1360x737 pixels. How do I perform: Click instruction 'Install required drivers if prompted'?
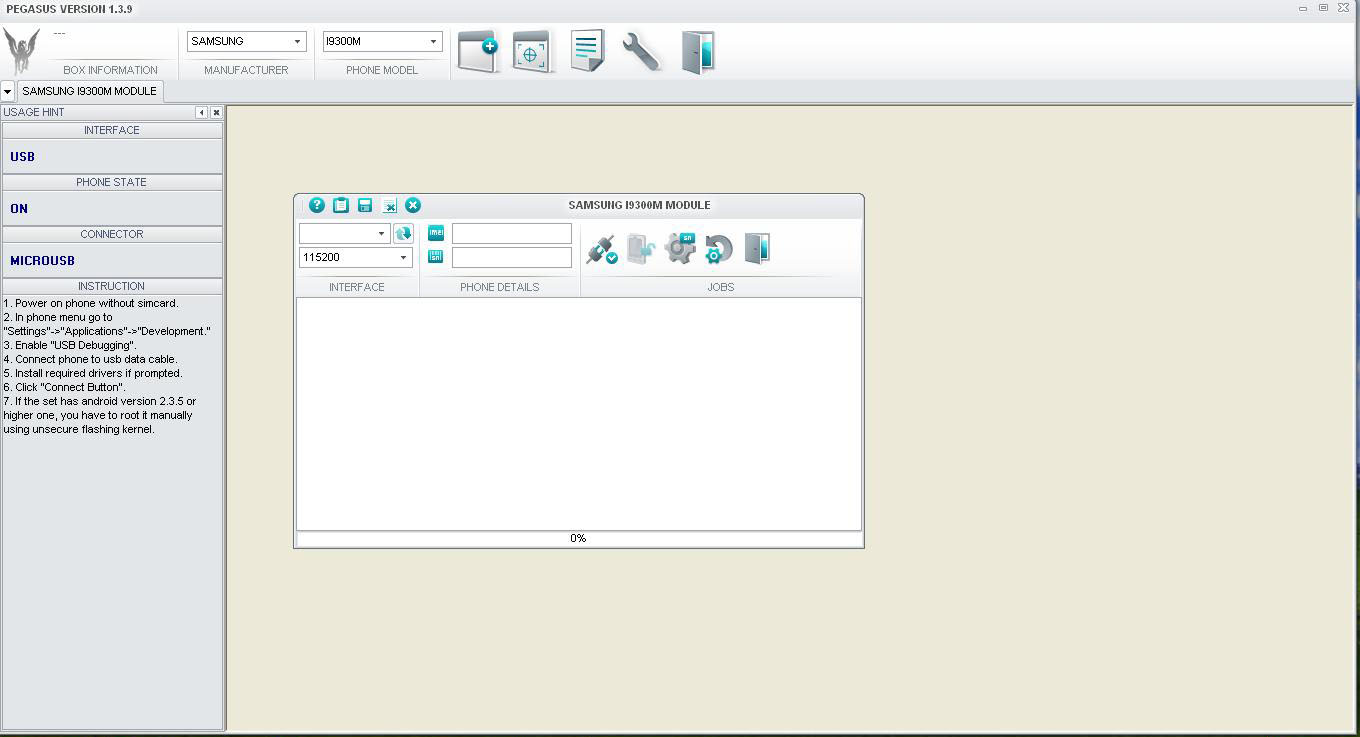tap(93, 373)
